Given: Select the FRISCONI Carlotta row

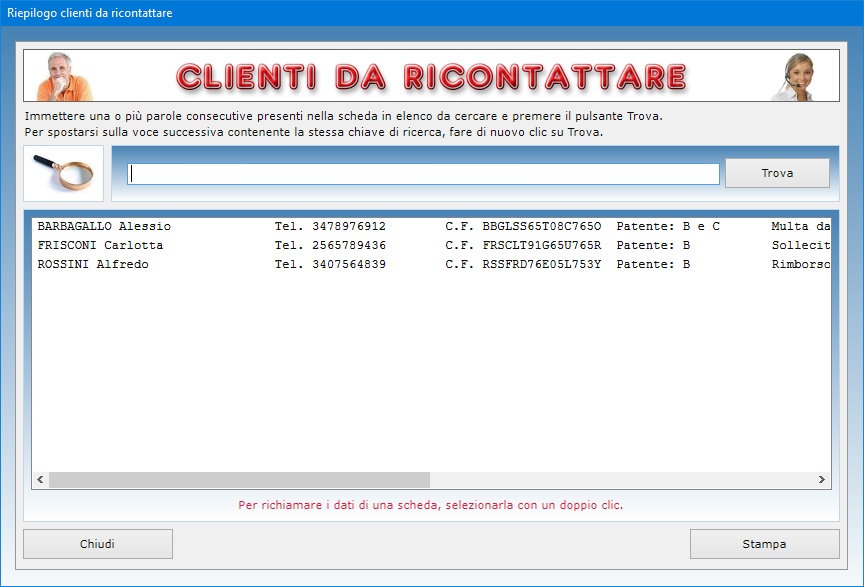Looking at the screenshot, I should pyautogui.click(x=431, y=245).
